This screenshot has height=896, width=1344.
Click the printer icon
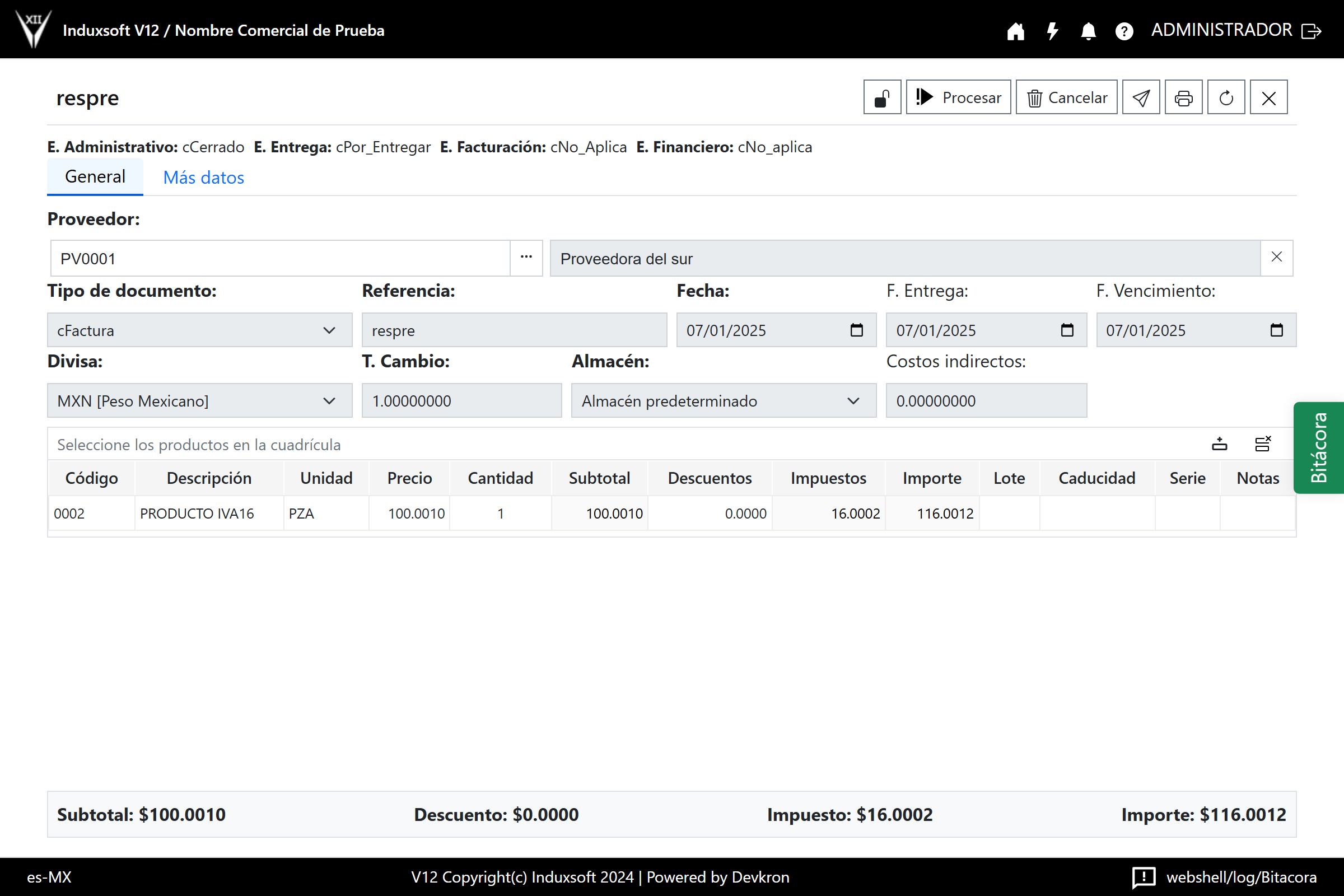(1183, 97)
